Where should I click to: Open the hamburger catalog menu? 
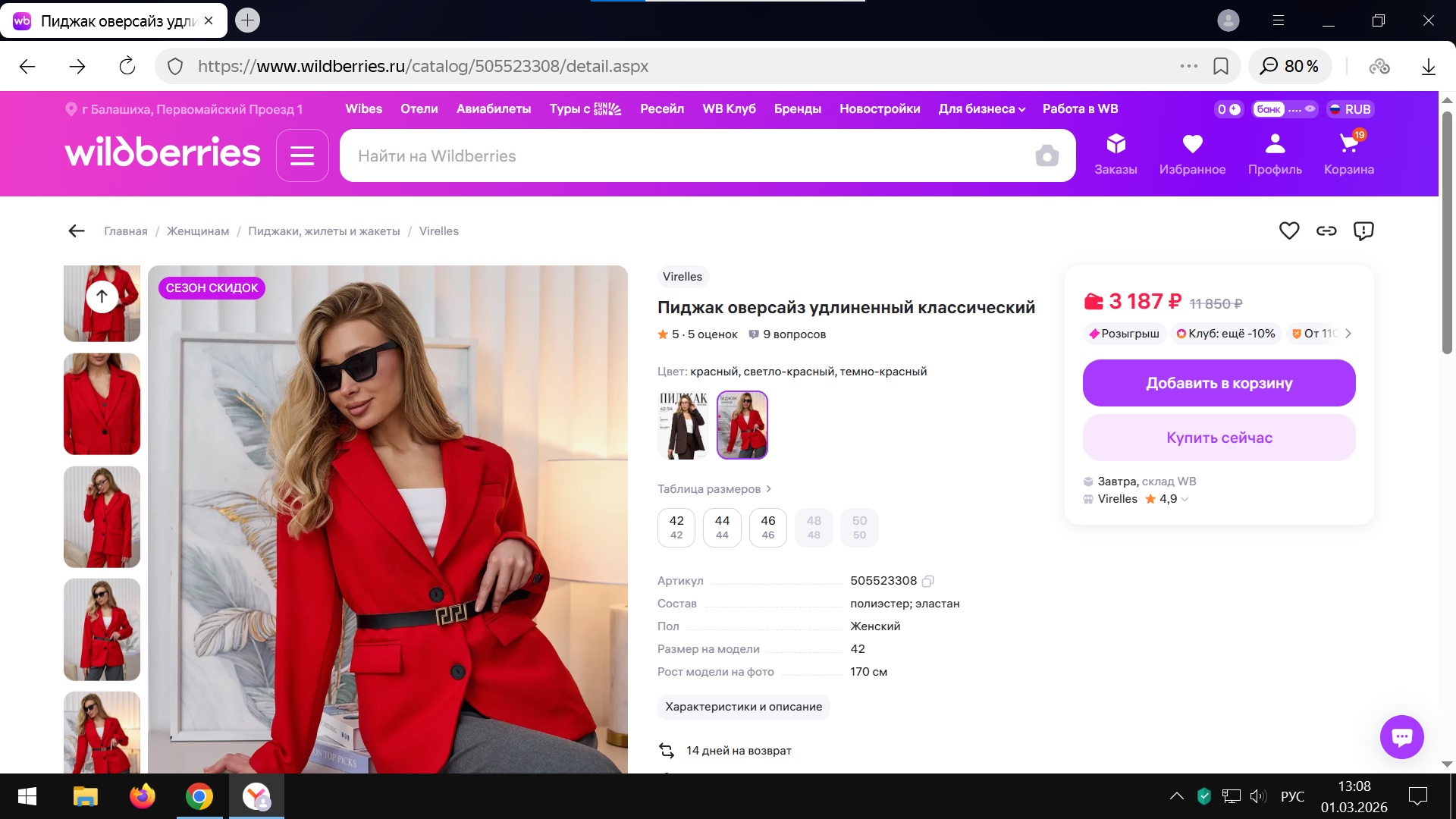(x=302, y=155)
